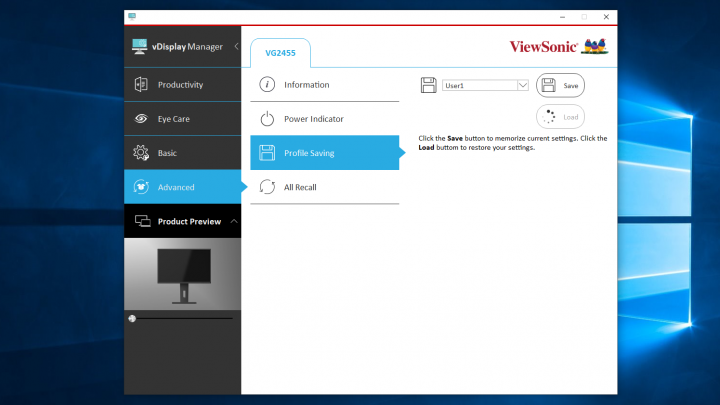This screenshot has height=405, width=720.
Task: Click the app icon in the title bar
Action: (x=132, y=17)
